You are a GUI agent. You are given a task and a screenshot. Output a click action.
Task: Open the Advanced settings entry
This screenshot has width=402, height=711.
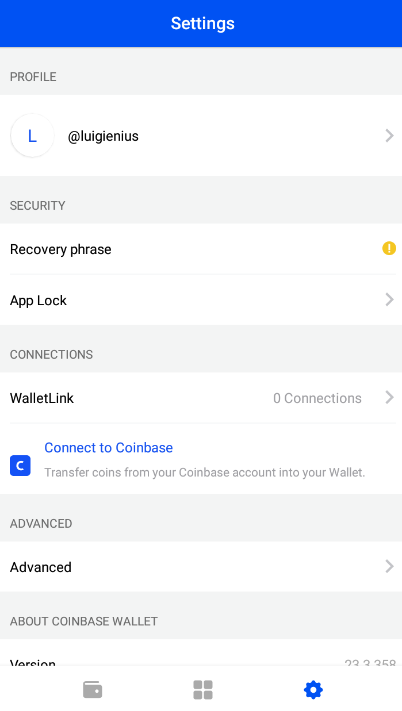[201, 567]
